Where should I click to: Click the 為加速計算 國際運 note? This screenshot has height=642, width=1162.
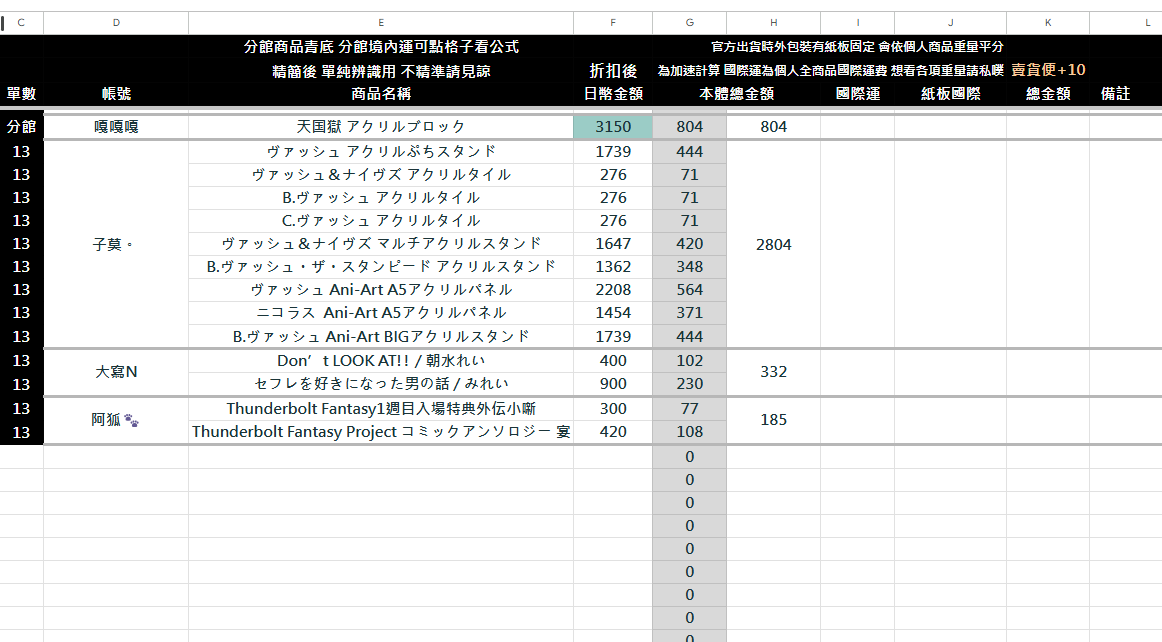[830, 70]
